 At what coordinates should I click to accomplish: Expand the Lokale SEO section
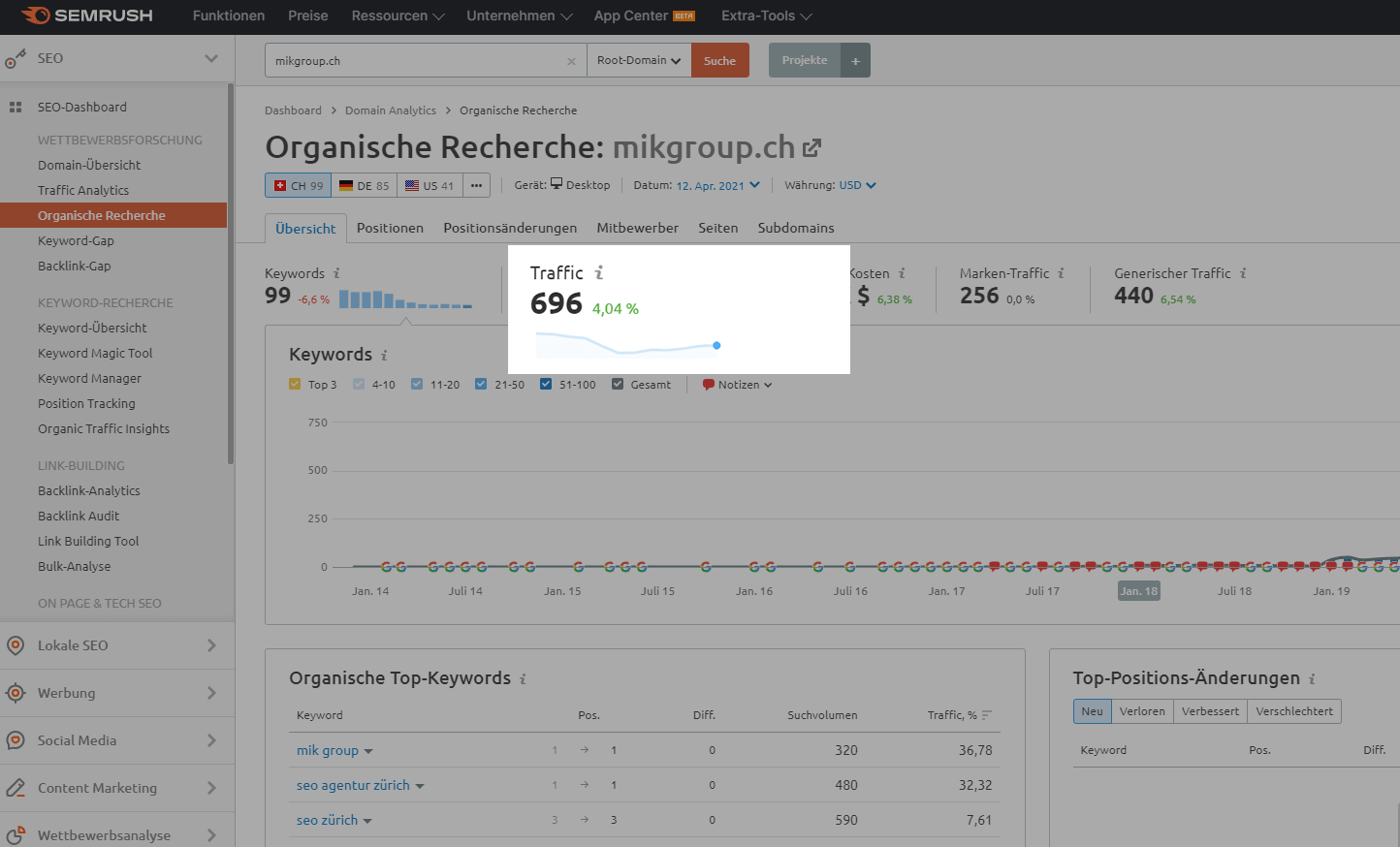pos(211,645)
